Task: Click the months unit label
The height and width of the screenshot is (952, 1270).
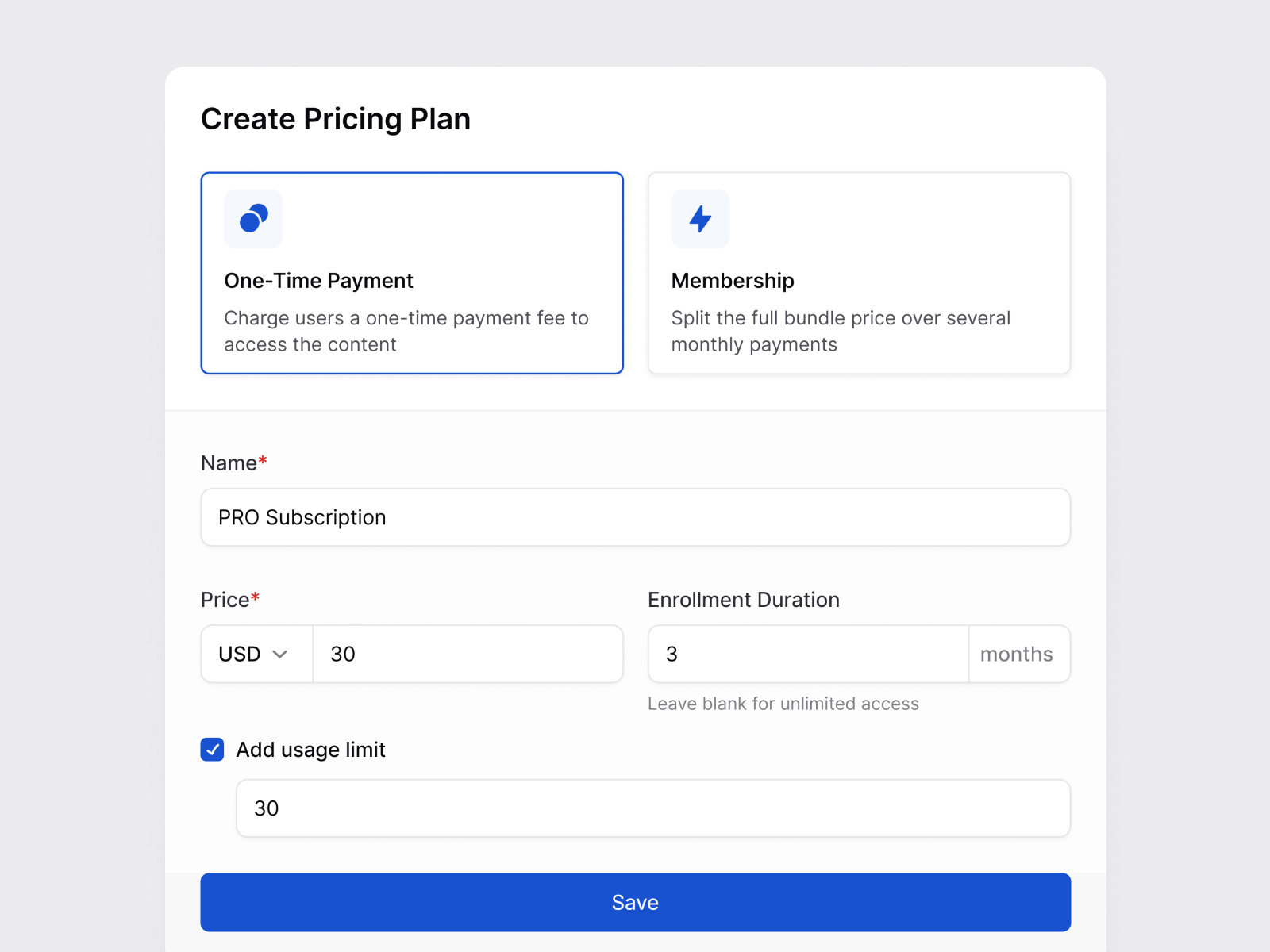Action: tap(1017, 654)
